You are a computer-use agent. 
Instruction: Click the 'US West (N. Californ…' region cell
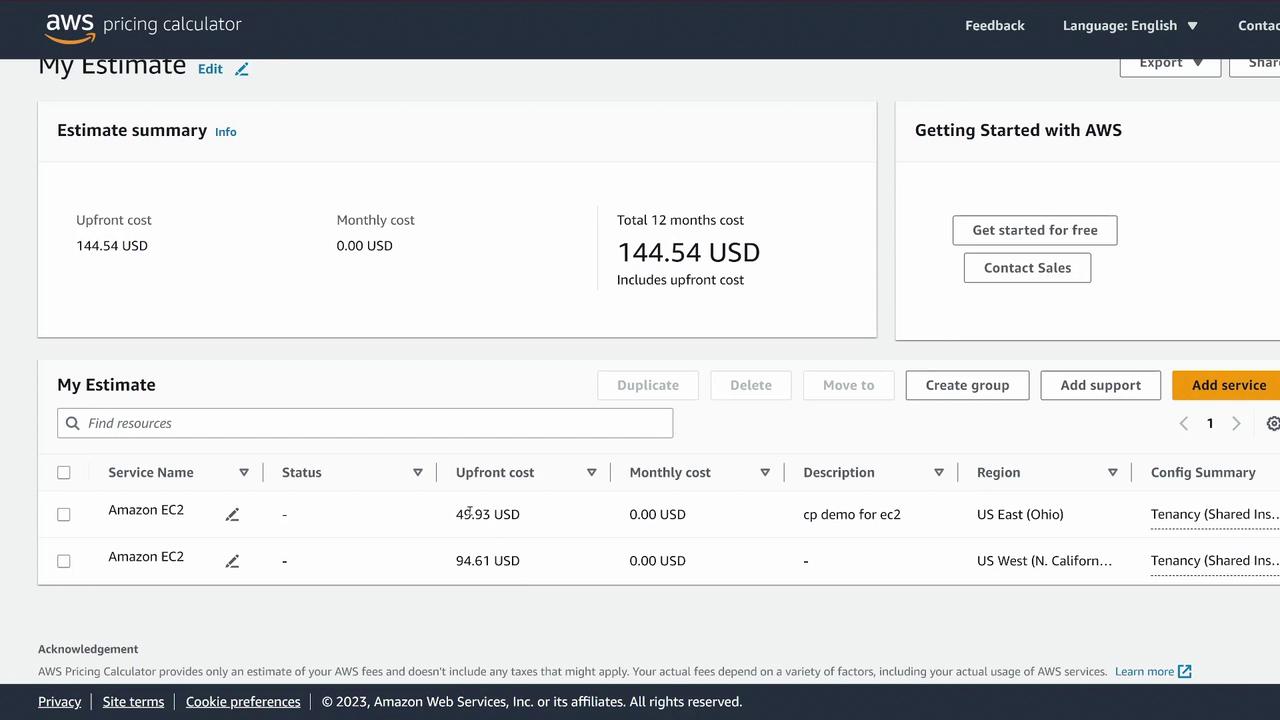pos(1044,561)
